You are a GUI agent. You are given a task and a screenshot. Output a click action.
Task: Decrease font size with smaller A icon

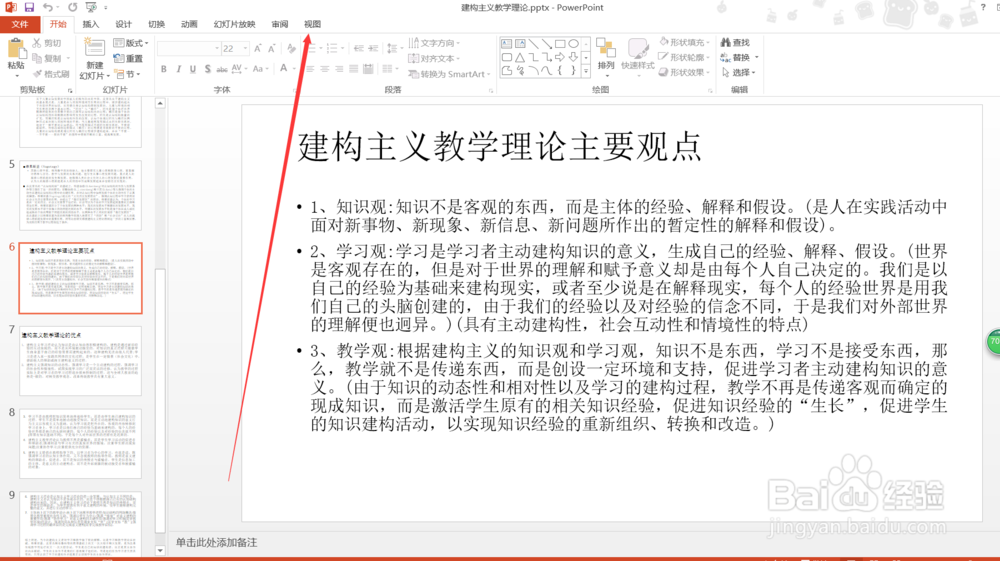pos(272,48)
